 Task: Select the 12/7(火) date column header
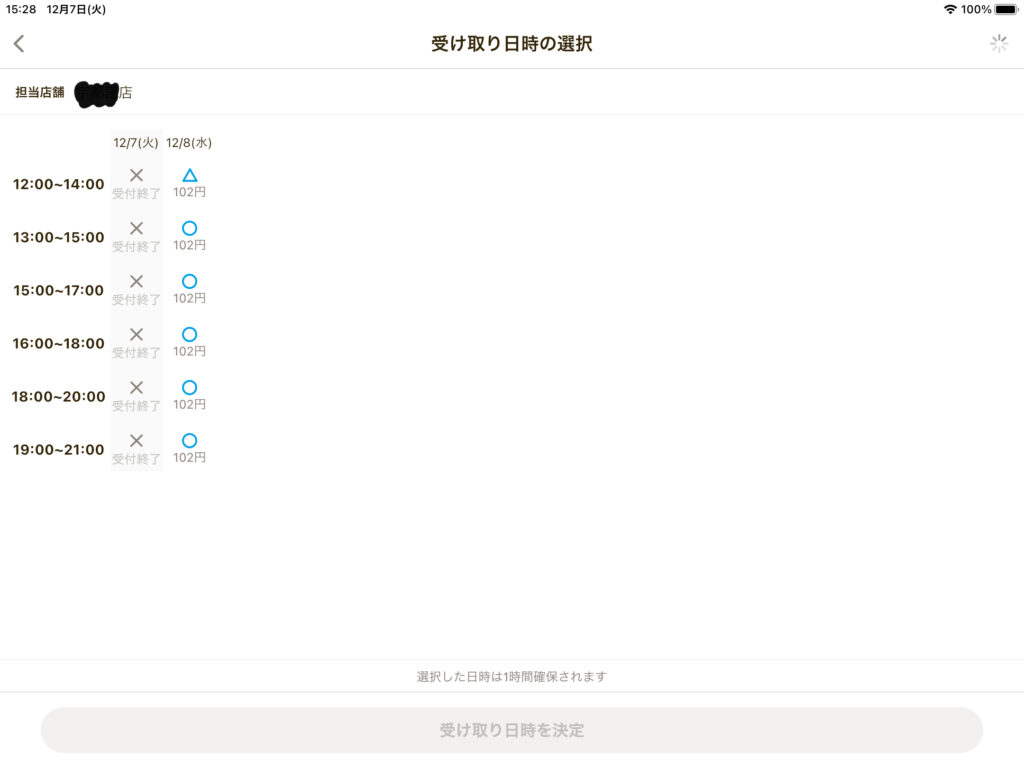click(136, 143)
